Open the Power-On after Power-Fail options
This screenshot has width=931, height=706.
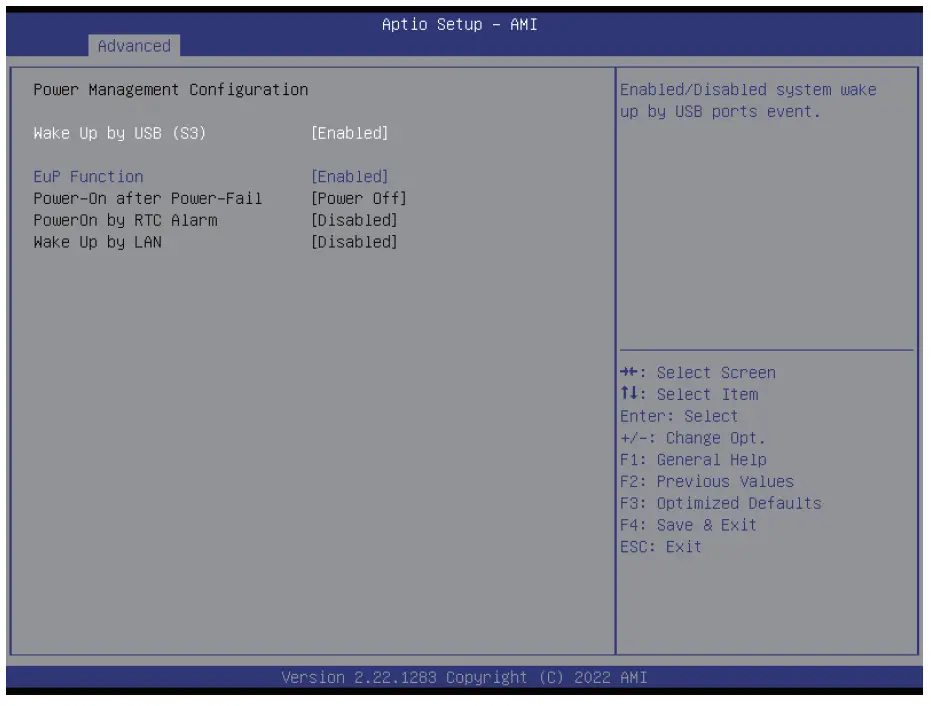coord(349,198)
